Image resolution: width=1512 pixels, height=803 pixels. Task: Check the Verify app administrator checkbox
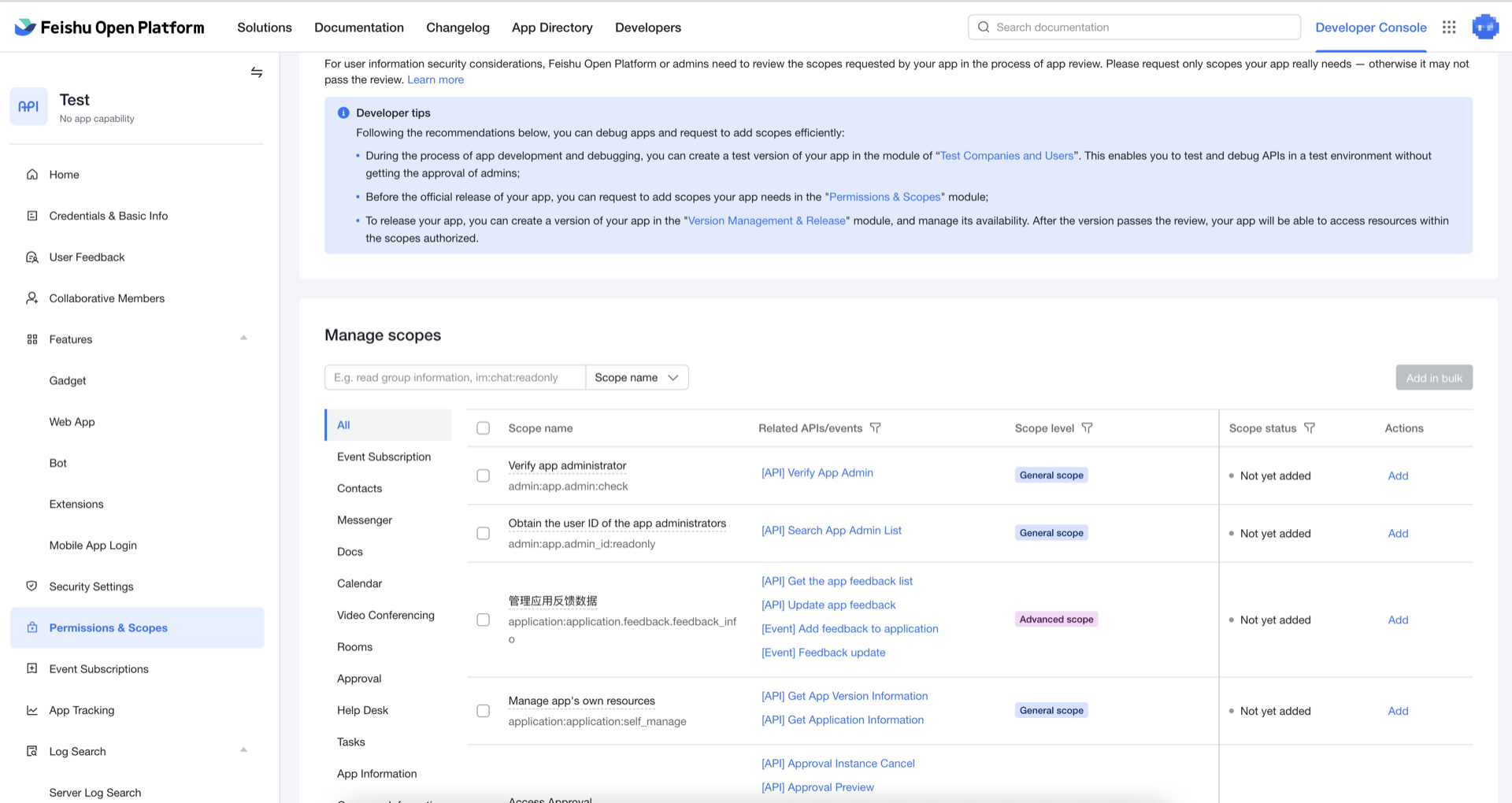pos(484,476)
